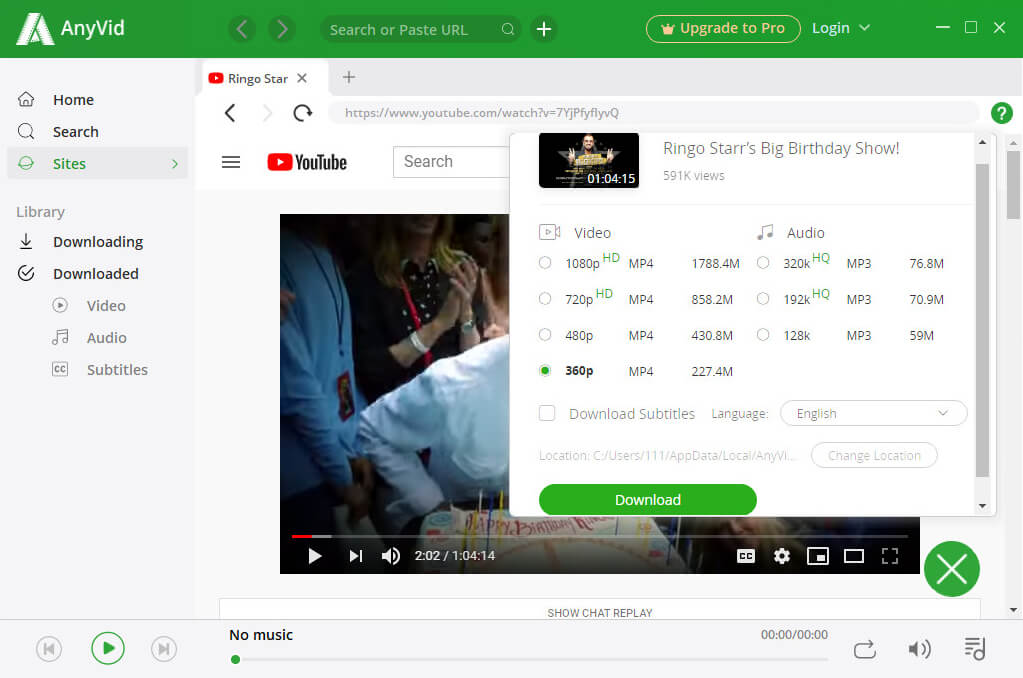Viewport: 1023px width, 678px height.
Task: Select the 360p MP4 video option
Action: click(545, 371)
